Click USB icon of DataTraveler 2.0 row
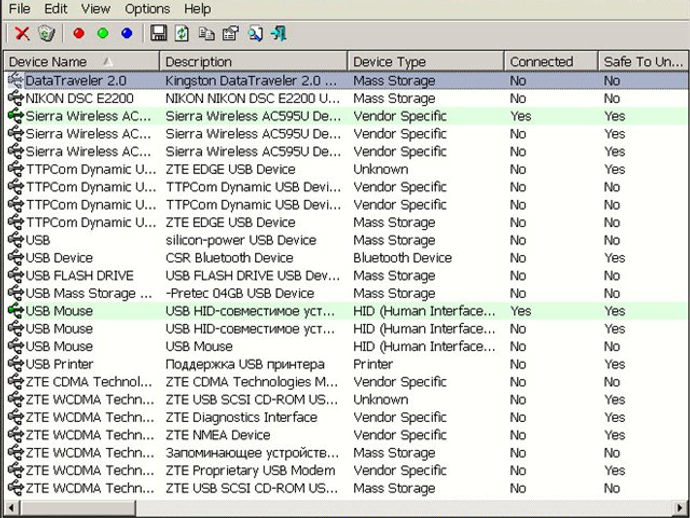Image resolution: width=690 pixels, height=518 pixels. tap(15, 81)
